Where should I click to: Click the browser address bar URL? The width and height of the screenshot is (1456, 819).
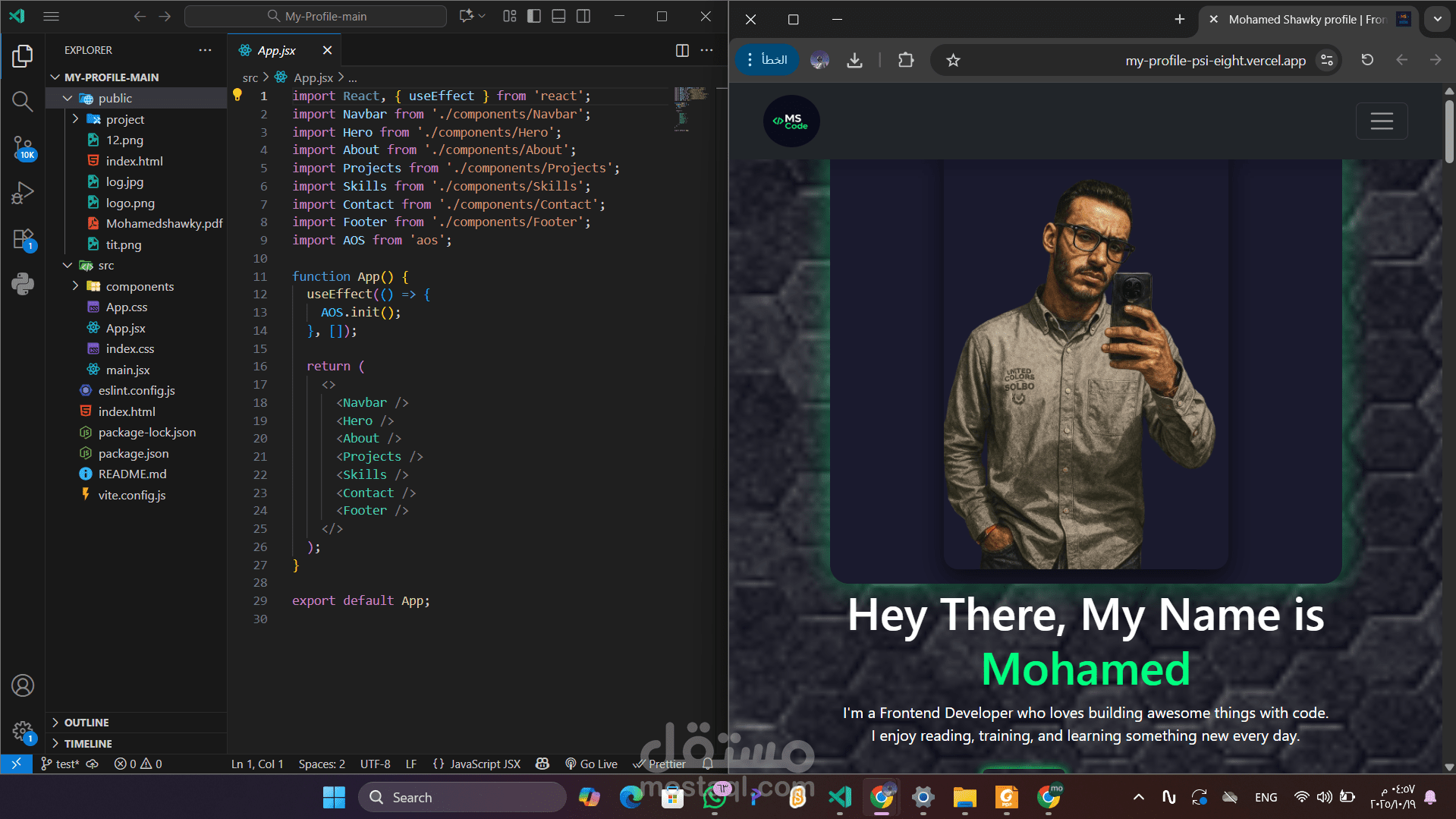tap(1215, 60)
